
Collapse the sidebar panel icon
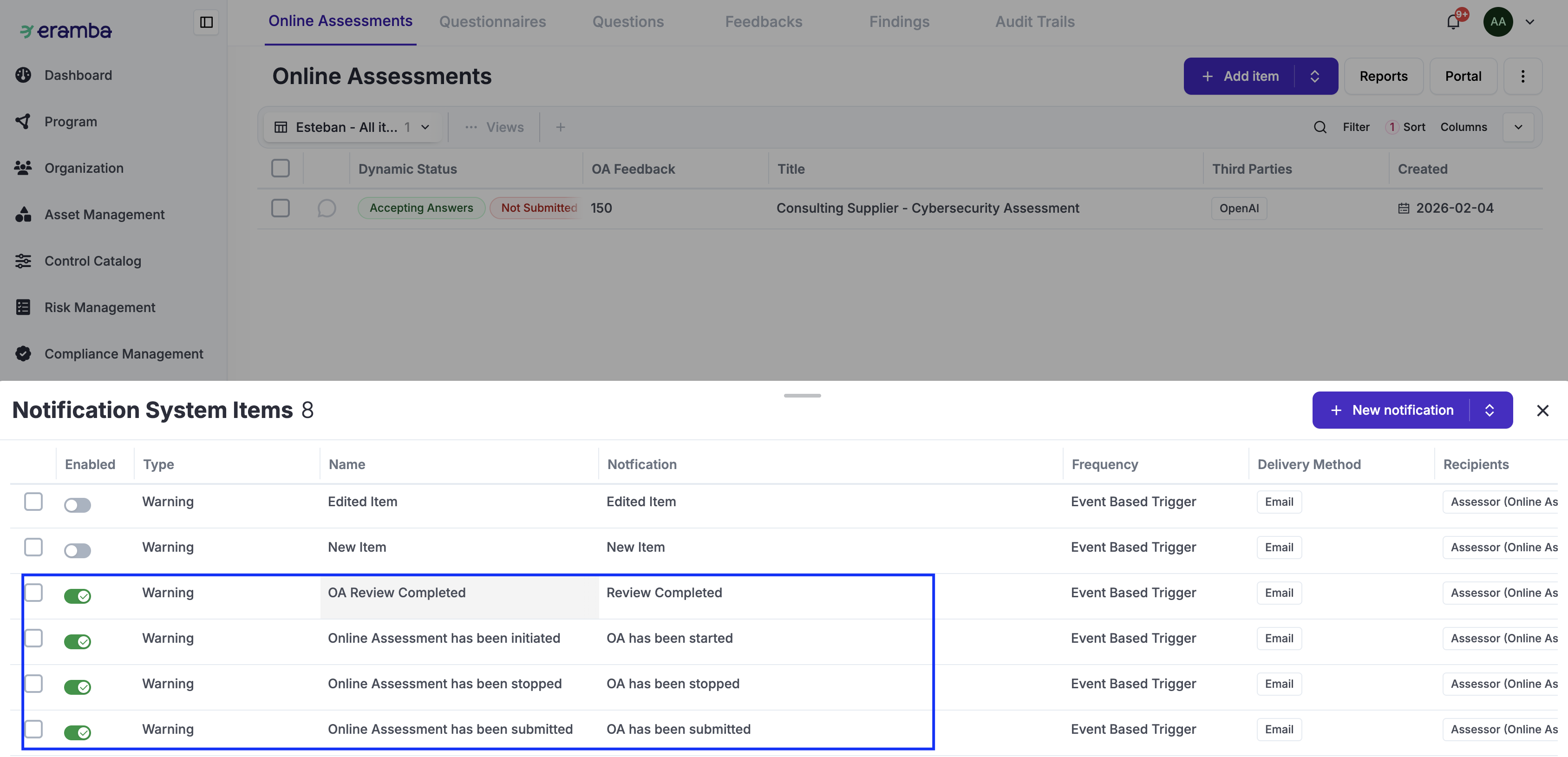[206, 22]
